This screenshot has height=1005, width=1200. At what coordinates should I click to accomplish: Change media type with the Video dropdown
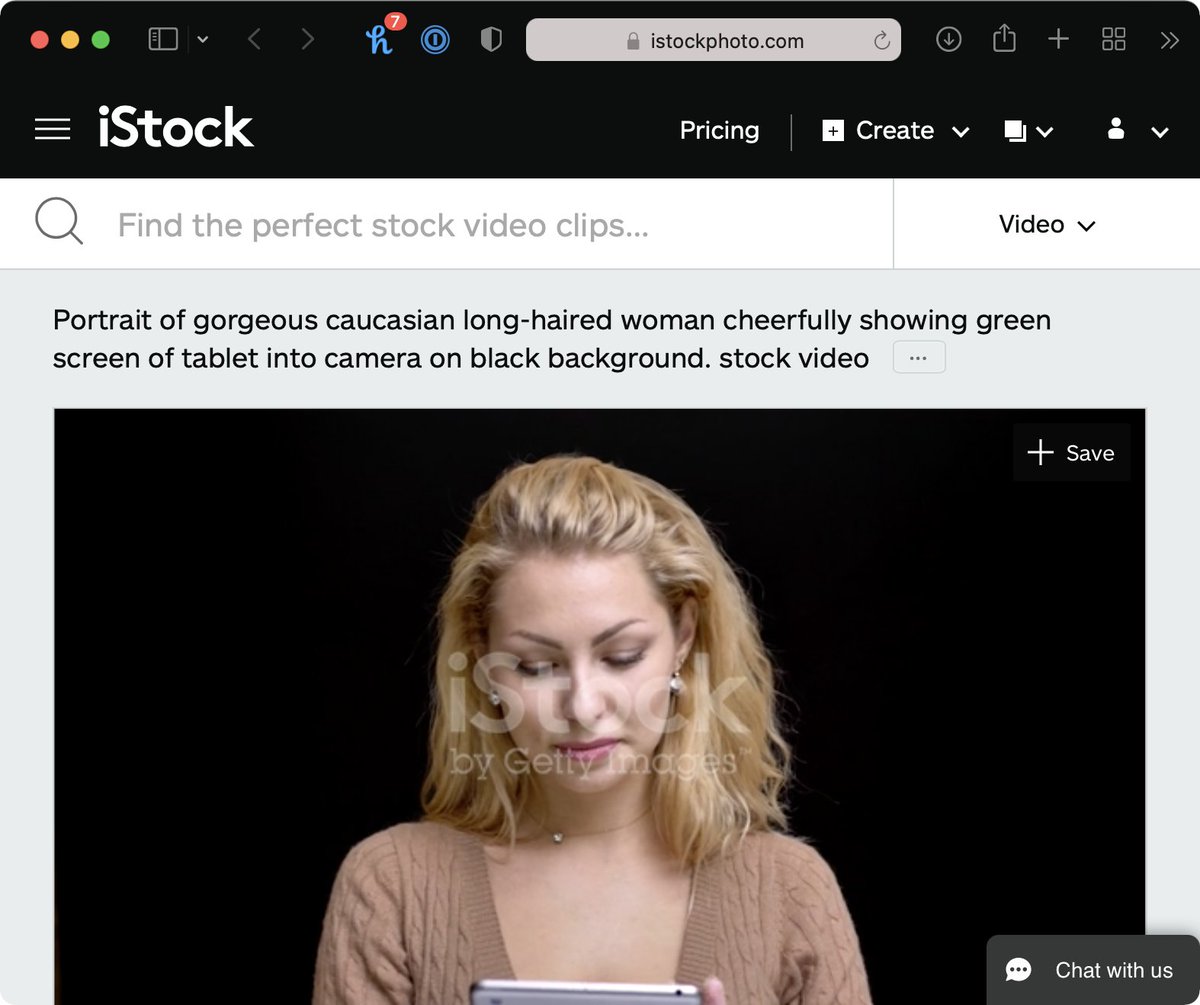pyautogui.click(x=1047, y=225)
